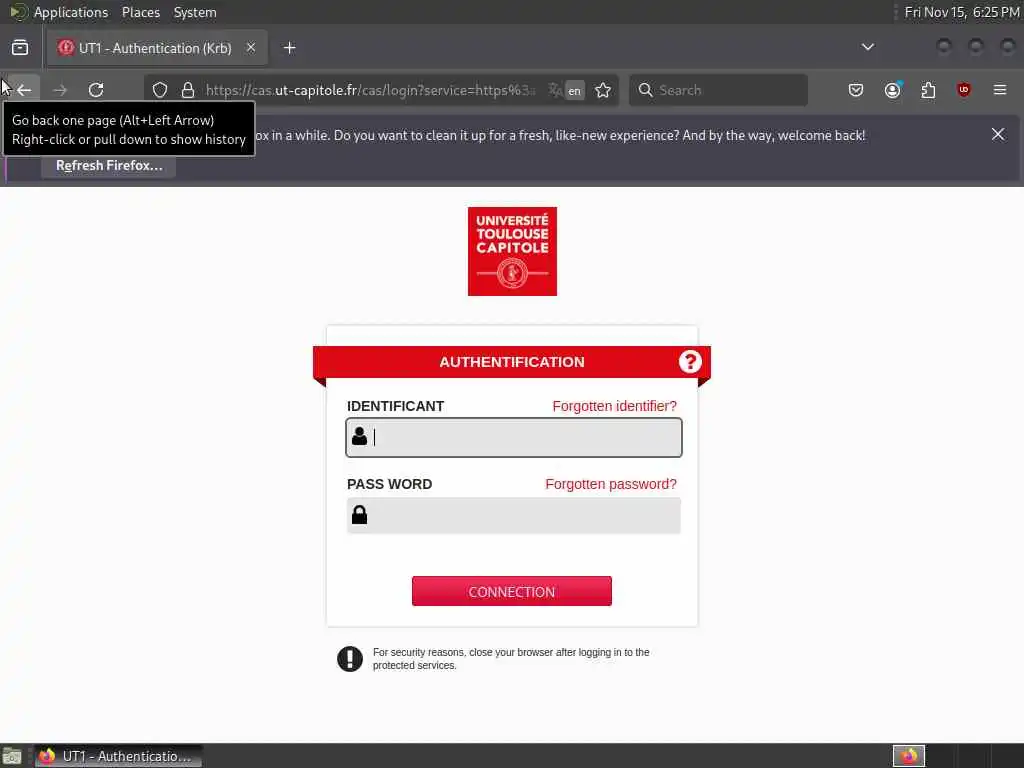Expand the list all tabs chevron
This screenshot has width=1024, height=768.
click(x=868, y=47)
